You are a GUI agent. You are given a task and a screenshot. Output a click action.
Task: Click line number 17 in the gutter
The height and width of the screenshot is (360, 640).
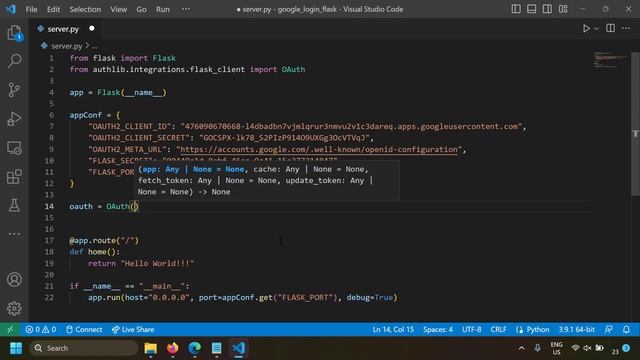[49, 240]
